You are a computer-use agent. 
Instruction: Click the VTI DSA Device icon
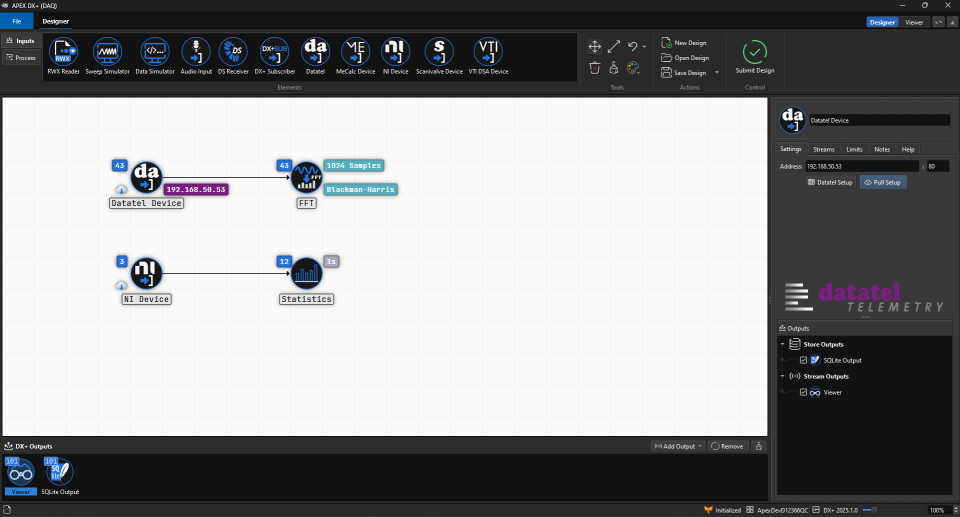[x=488, y=53]
